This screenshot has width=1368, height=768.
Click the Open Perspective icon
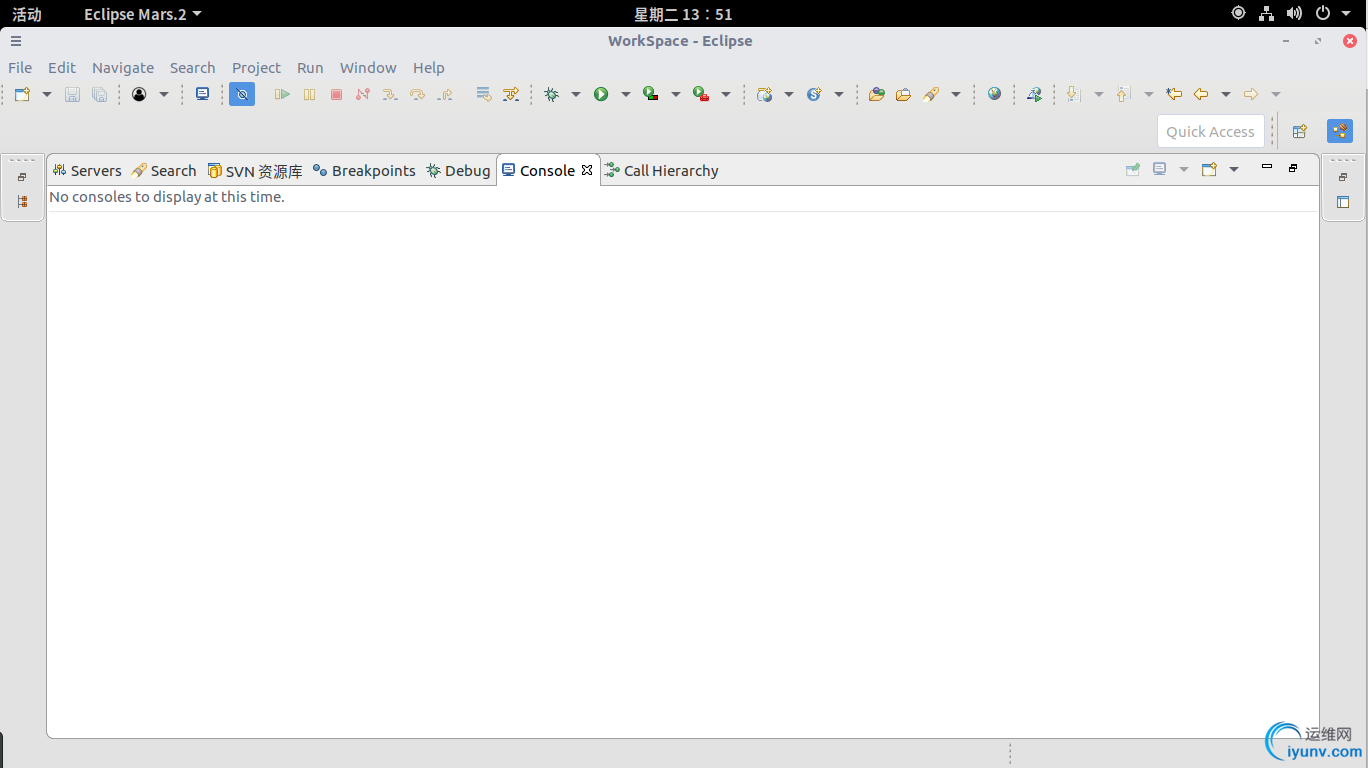[1300, 131]
